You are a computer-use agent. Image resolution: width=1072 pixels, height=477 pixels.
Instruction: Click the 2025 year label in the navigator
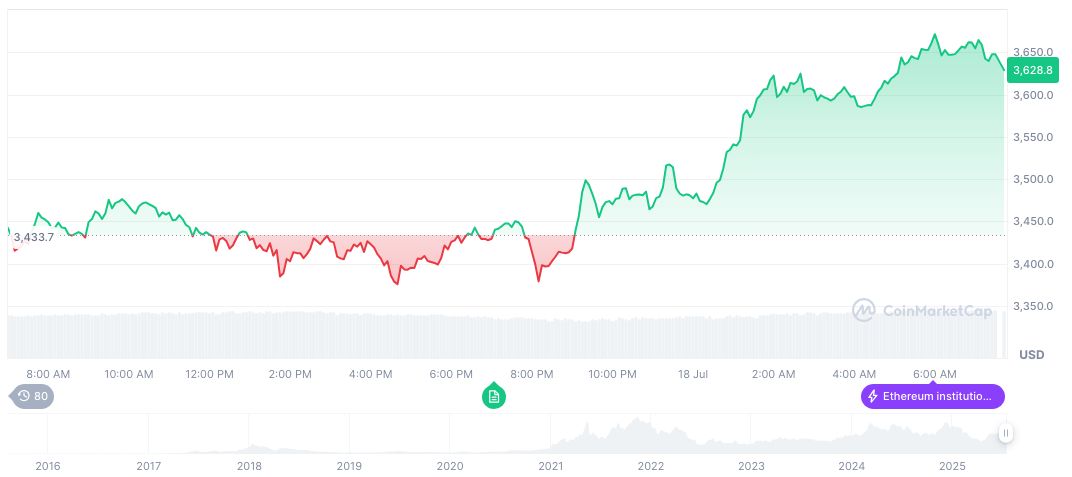click(x=952, y=466)
